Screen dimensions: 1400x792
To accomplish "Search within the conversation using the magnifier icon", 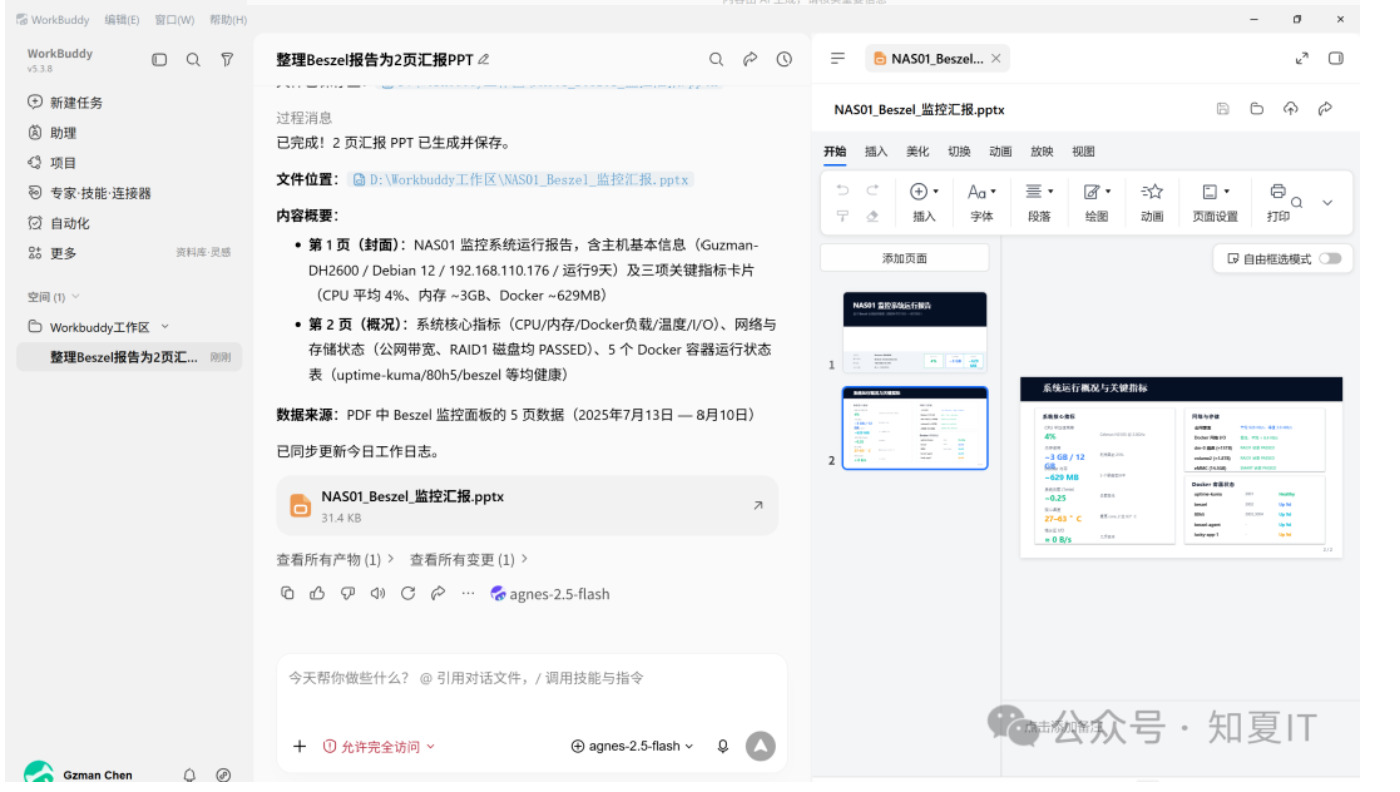I will click(x=716, y=60).
